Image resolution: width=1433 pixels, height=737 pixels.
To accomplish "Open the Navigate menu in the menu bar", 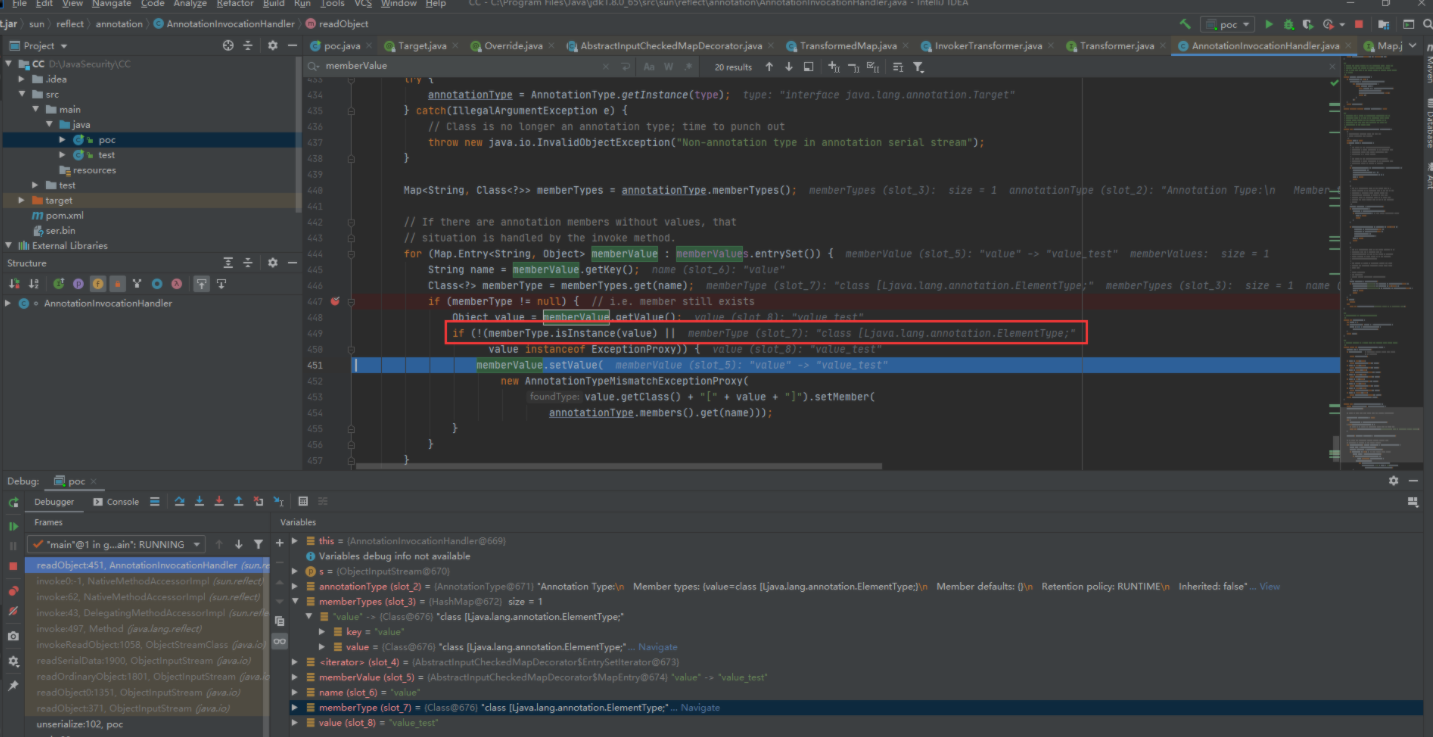I will (x=111, y=4).
